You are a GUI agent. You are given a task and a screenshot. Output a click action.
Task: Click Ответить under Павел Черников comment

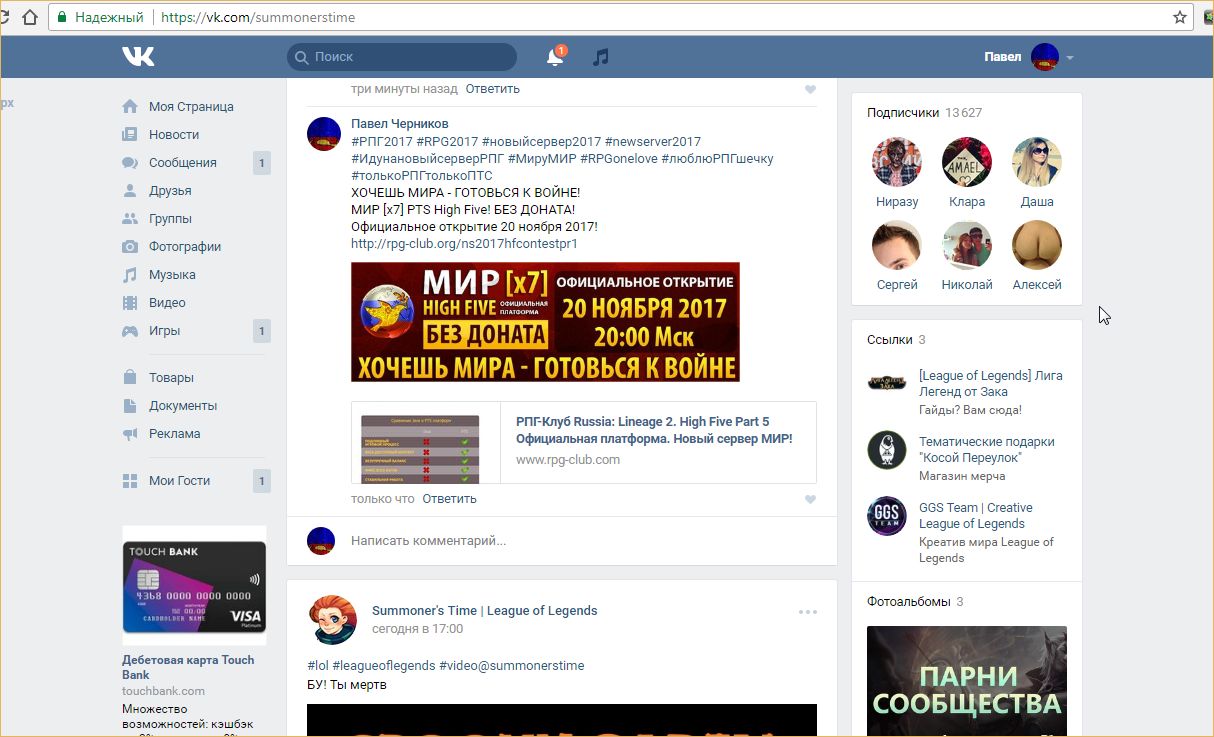(x=449, y=499)
